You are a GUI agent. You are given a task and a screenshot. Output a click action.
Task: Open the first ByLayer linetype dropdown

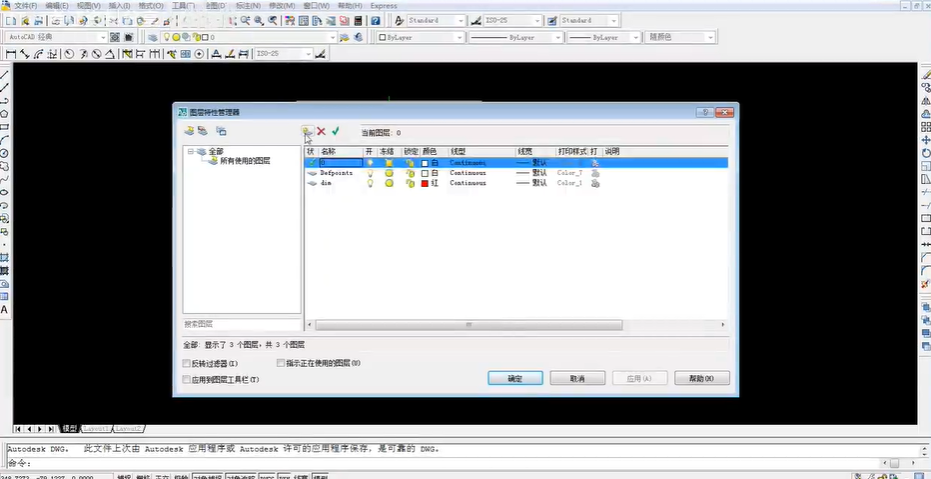(x=558, y=37)
